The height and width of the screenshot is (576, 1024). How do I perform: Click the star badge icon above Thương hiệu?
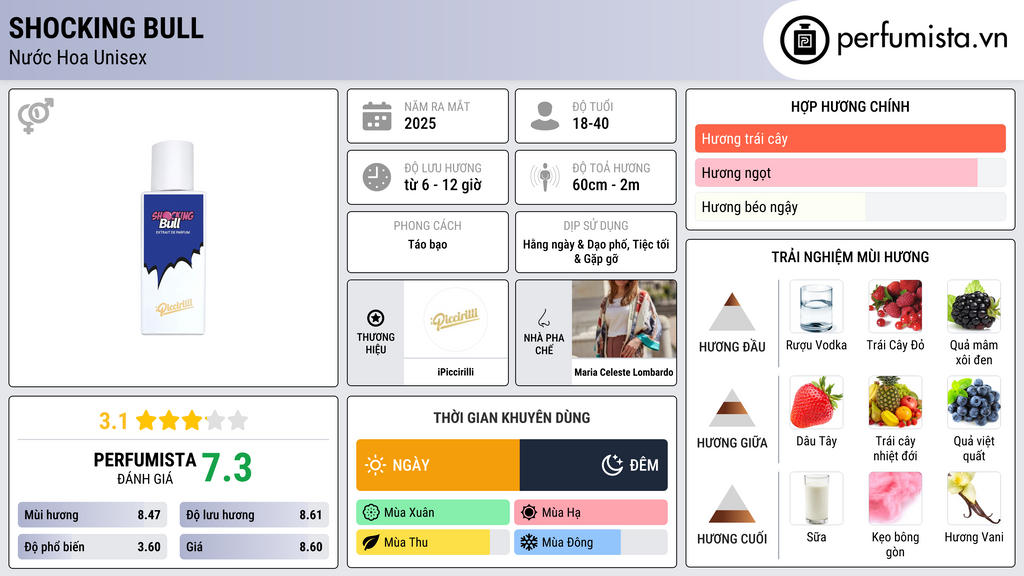376,318
